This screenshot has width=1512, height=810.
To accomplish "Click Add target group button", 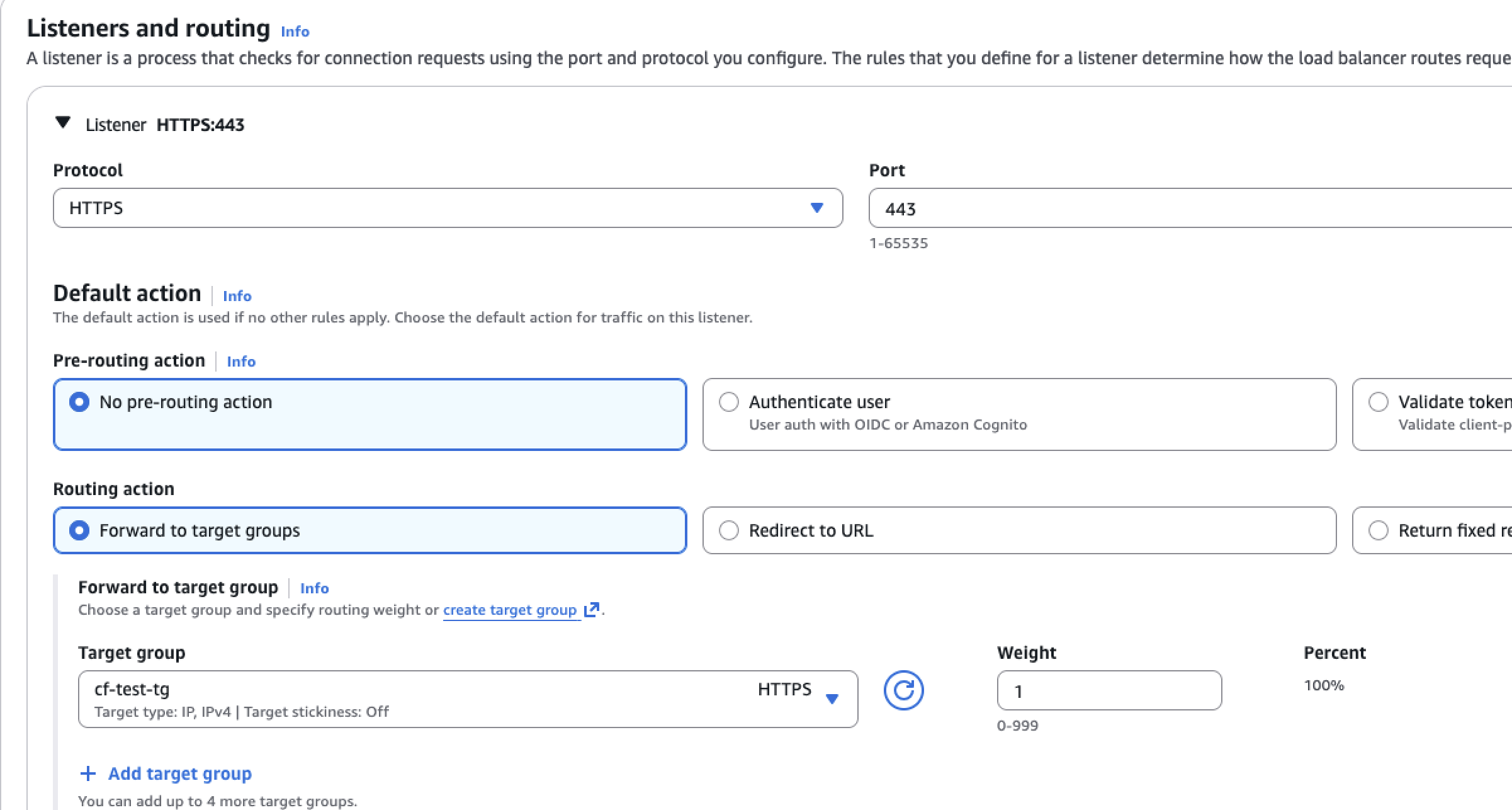I will click(166, 773).
